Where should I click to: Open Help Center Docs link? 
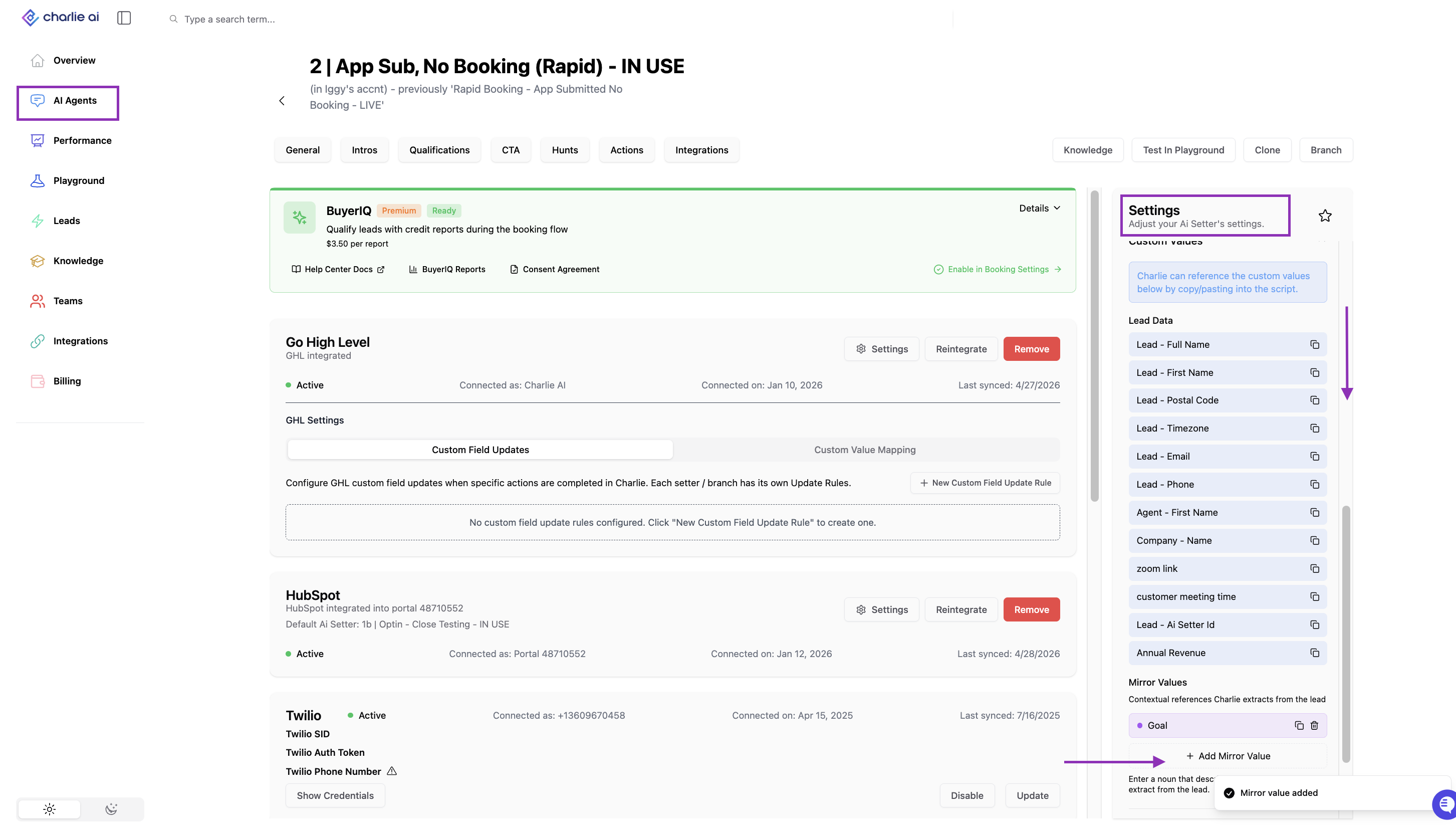(338, 269)
